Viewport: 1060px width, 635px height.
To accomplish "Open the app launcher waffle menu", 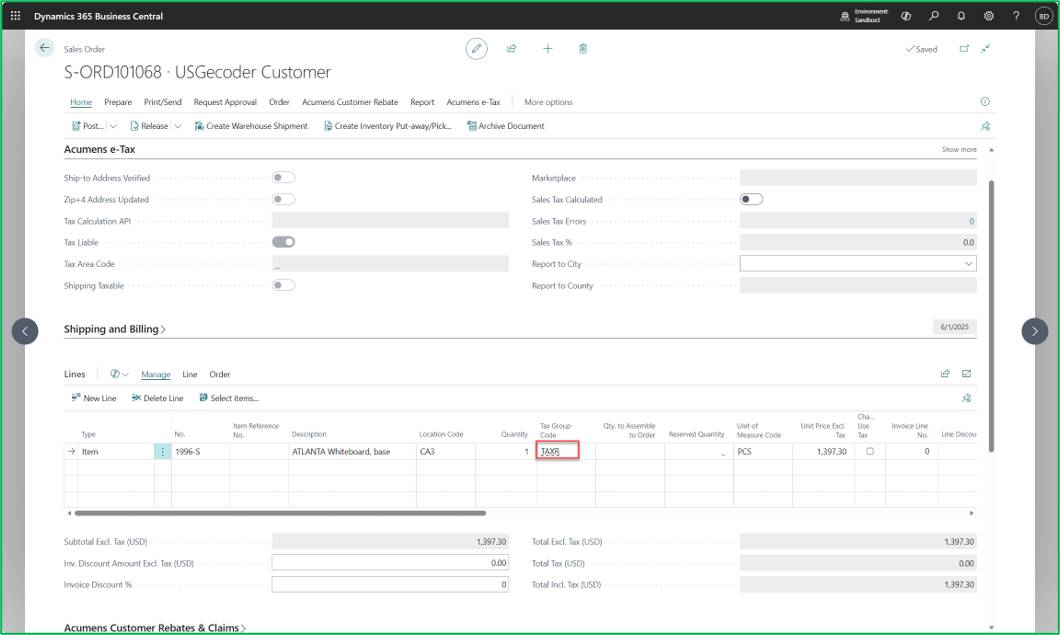I will pyautogui.click(x=16, y=16).
